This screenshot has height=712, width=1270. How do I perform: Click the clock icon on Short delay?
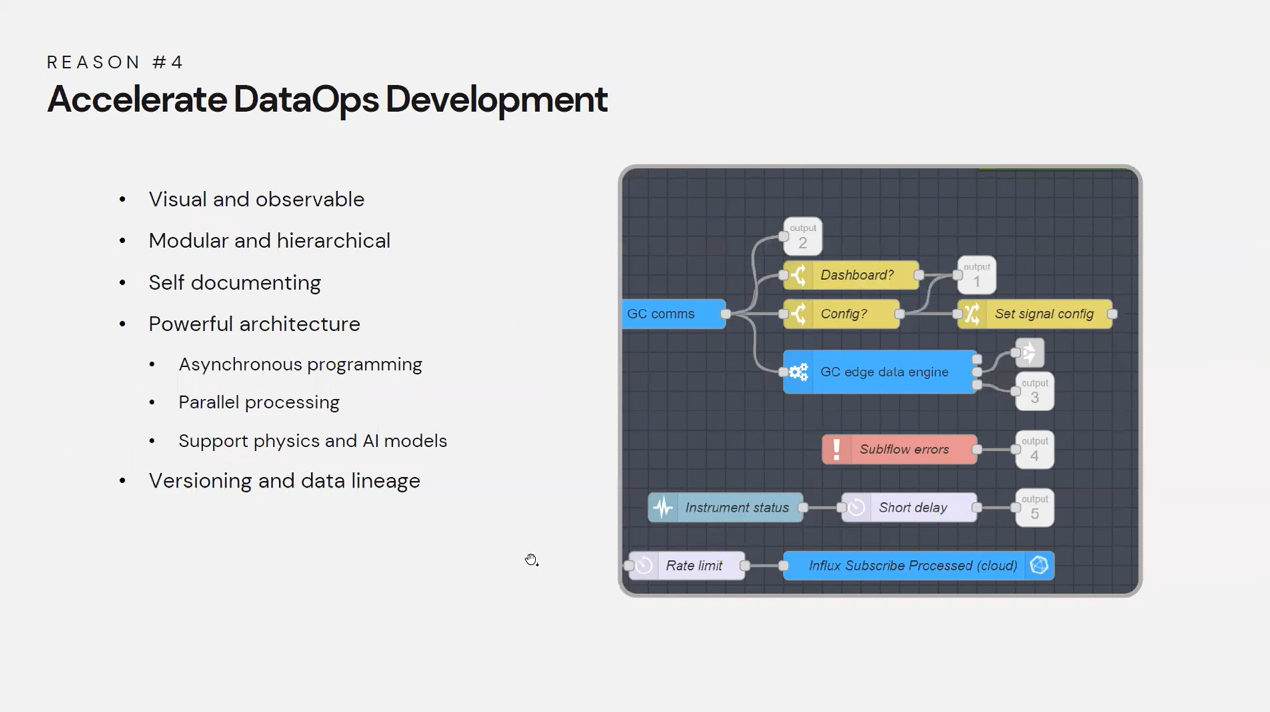(x=856, y=508)
